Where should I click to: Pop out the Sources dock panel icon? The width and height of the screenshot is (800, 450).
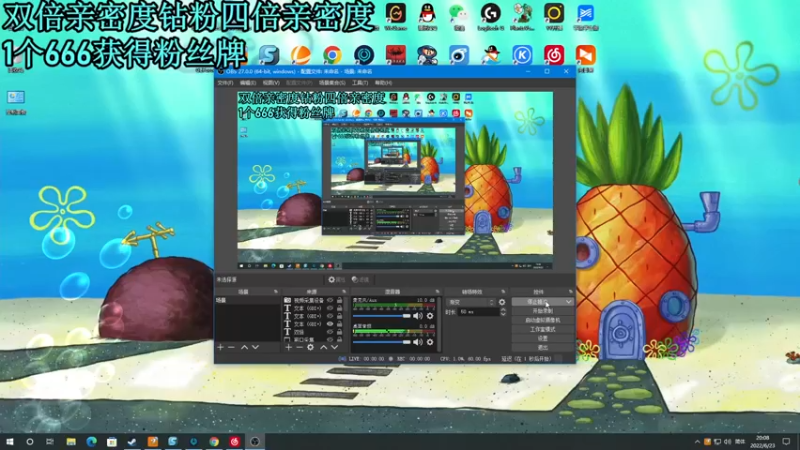344,292
